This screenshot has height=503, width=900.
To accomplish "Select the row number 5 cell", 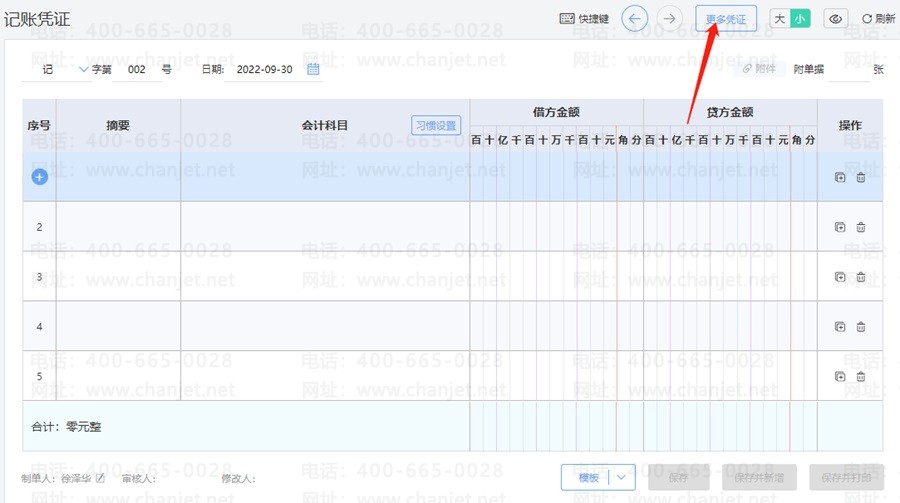I will (x=40, y=376).
